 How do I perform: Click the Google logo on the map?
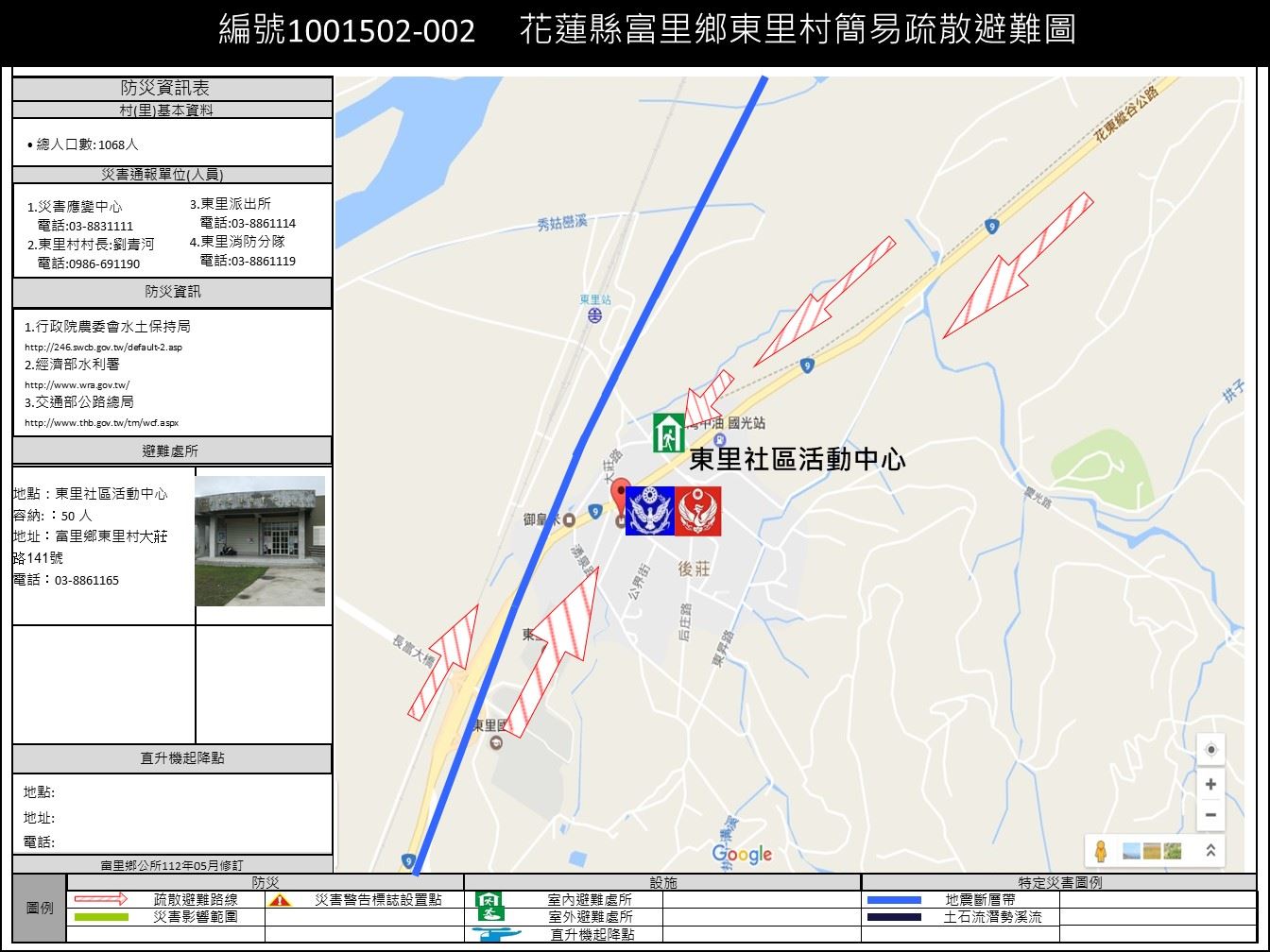coord(742,855)
